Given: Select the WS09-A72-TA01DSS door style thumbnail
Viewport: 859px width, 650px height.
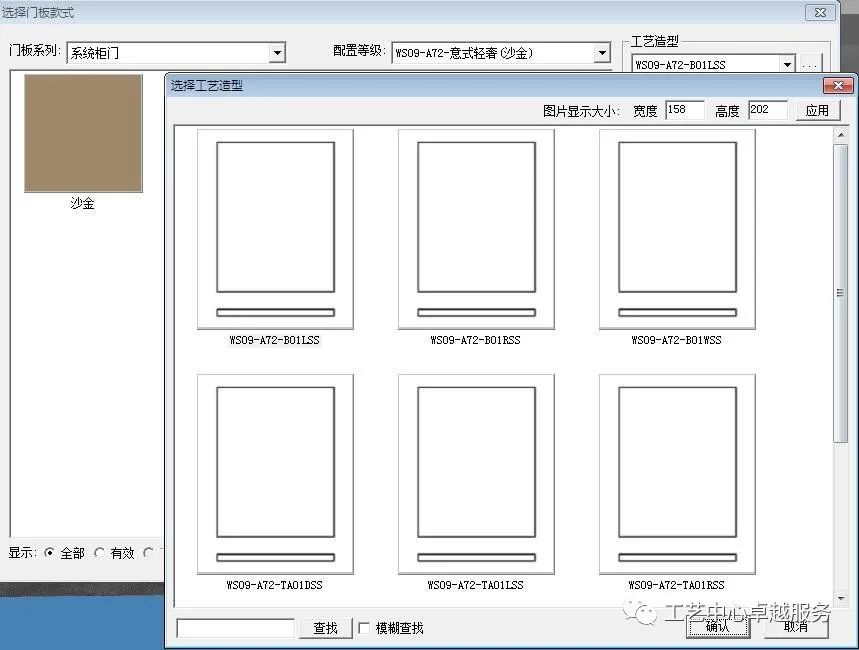Looking at the screenshot, I should pos(274,472).
